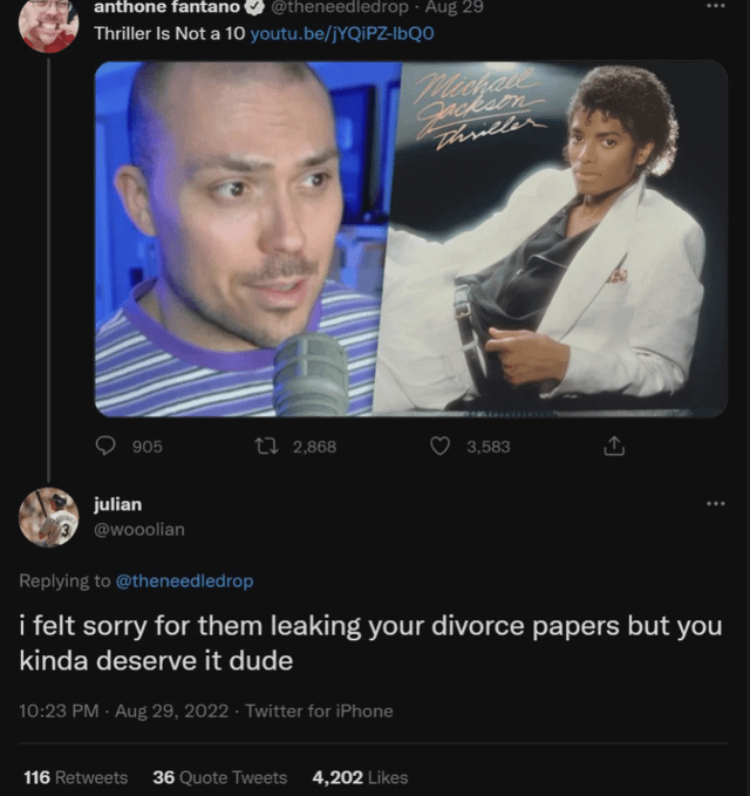View the 116 Retweets list

(76, 777)
